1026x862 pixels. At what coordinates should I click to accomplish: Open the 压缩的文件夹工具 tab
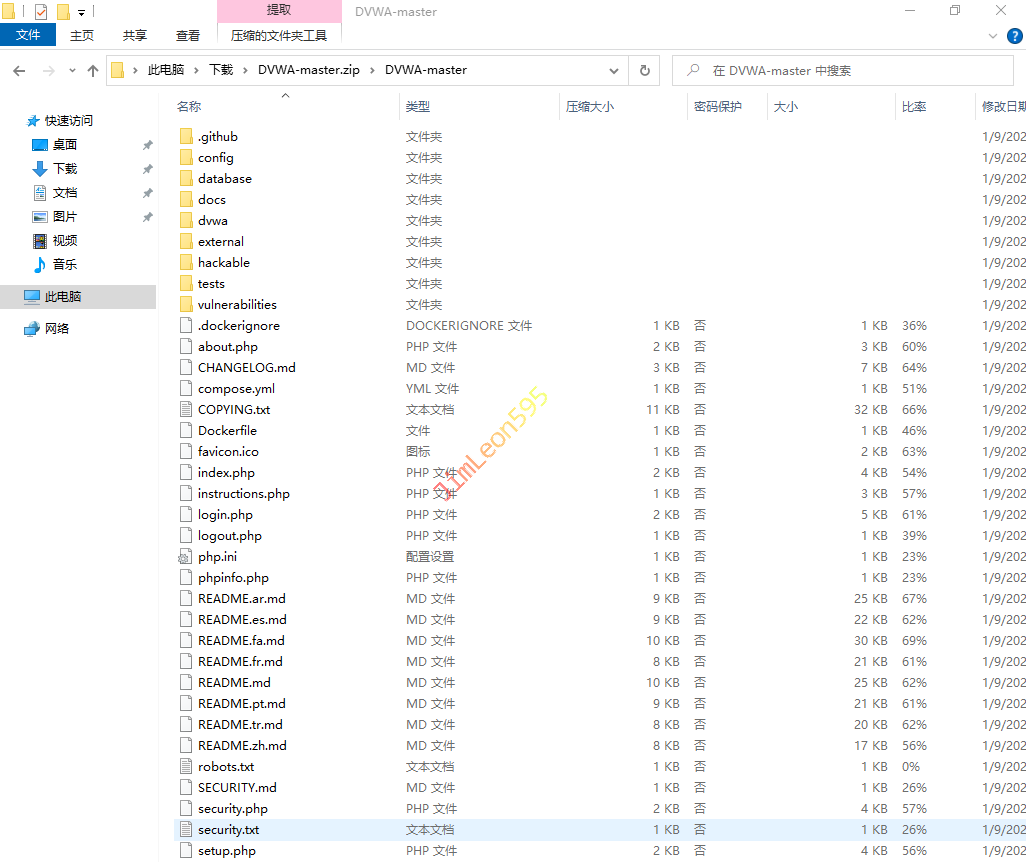coord(279,35)
